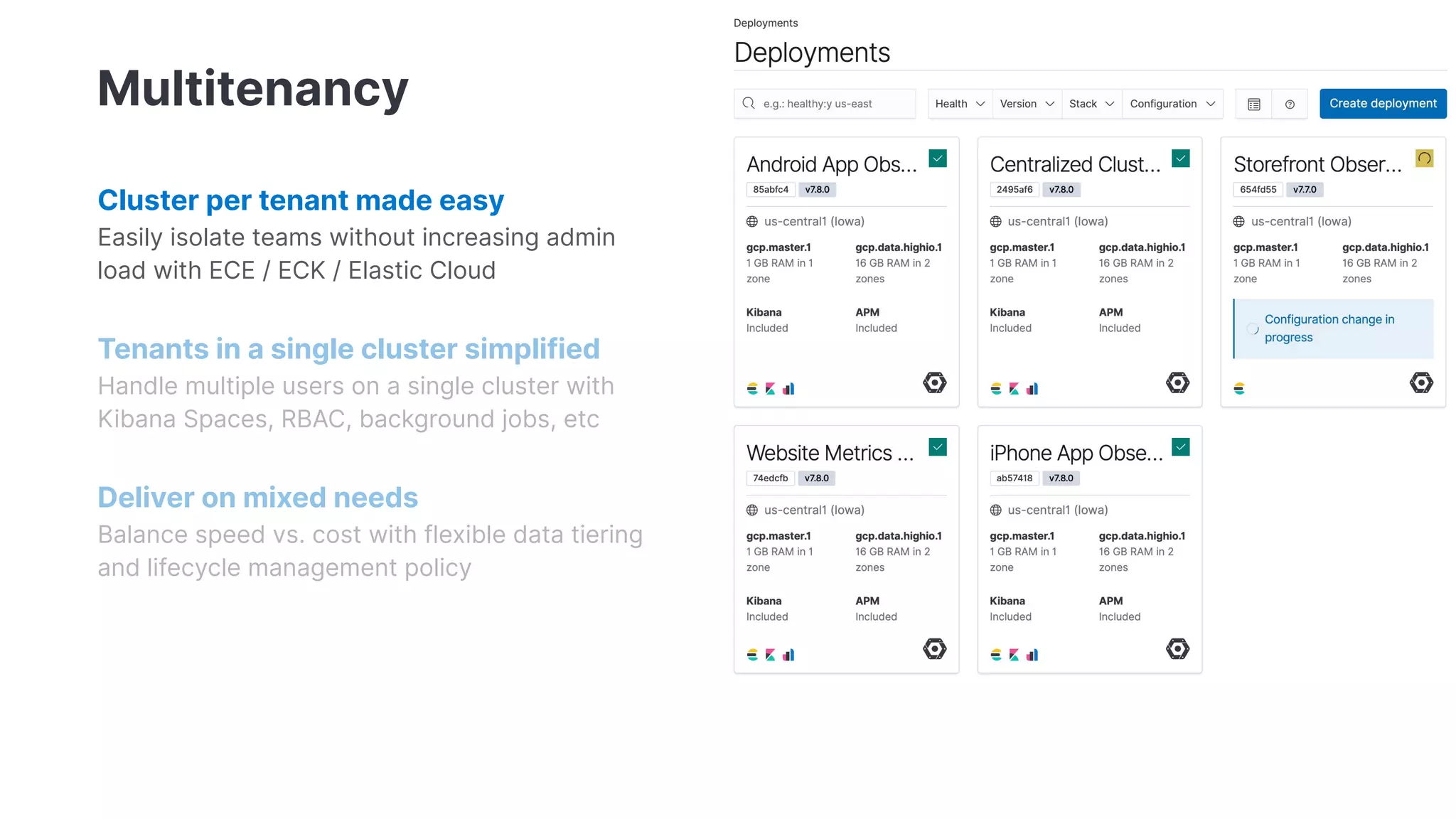1456x819 pixels.
Task: Open Google Cloud icon on Centralized Clust card
Action: [1178, 382]
